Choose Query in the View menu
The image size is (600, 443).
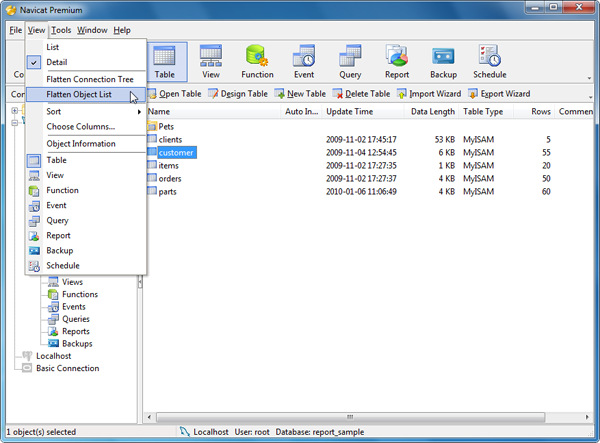tap(86, 220)
